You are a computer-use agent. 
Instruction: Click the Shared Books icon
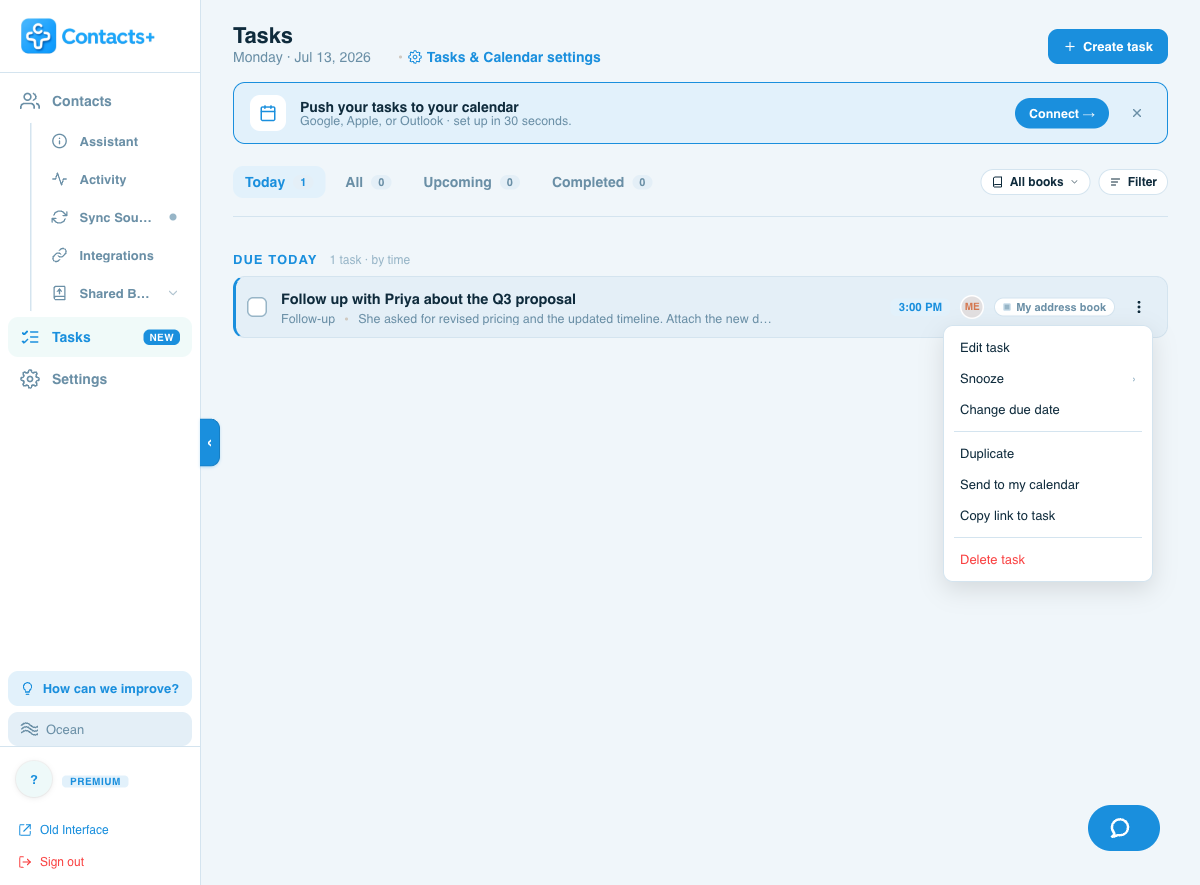pyautogui.click(x=60, y=293)
